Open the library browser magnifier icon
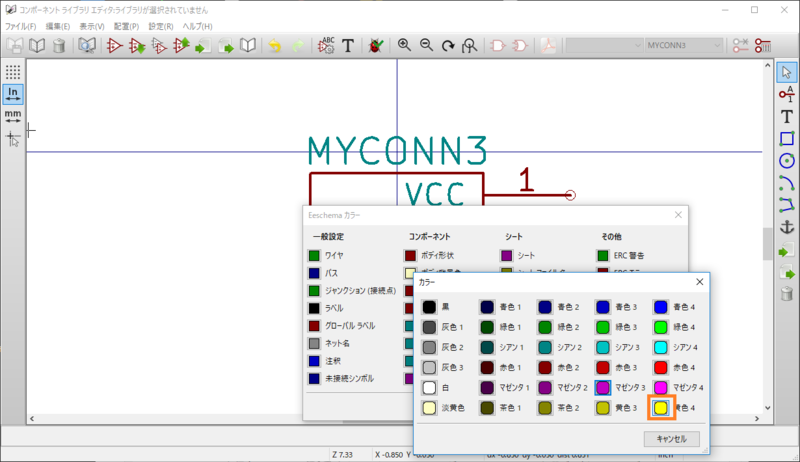The image size is (800, 462). pyautogui.click(x=87, y=45)
